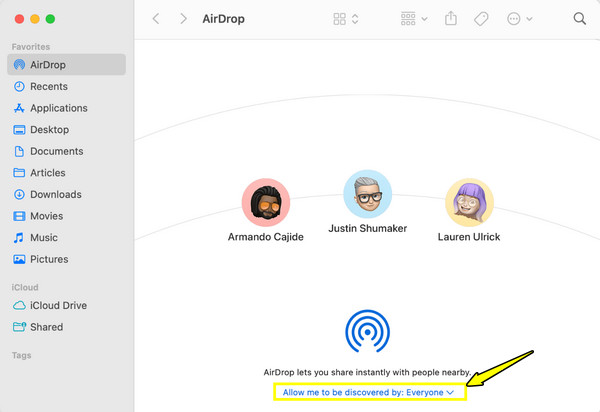The image size is (600, 412).
Task: Click the name Armando Cajide
Action: 266,237
